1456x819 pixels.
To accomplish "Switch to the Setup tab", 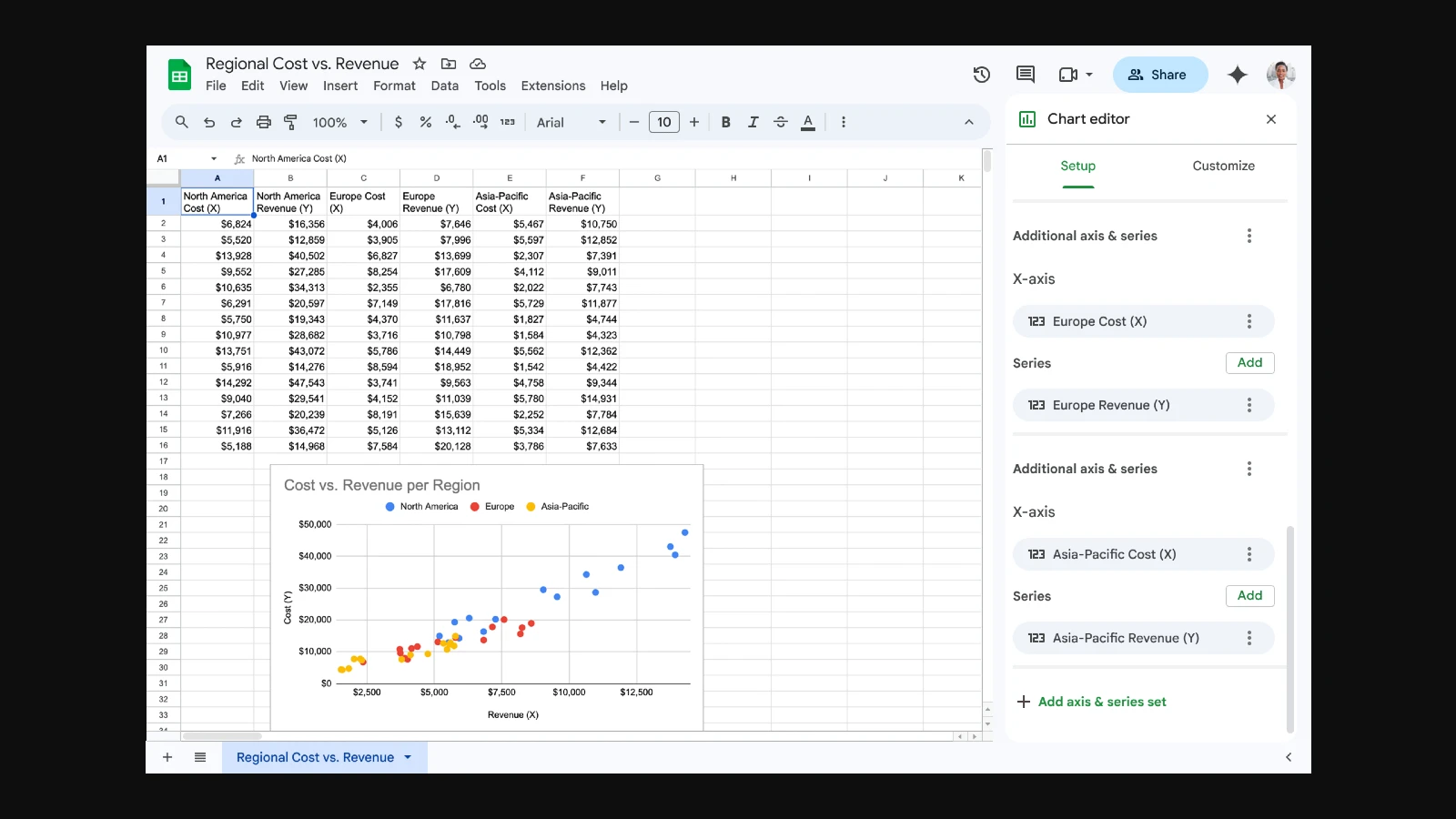I will (x=1077, y=166).
